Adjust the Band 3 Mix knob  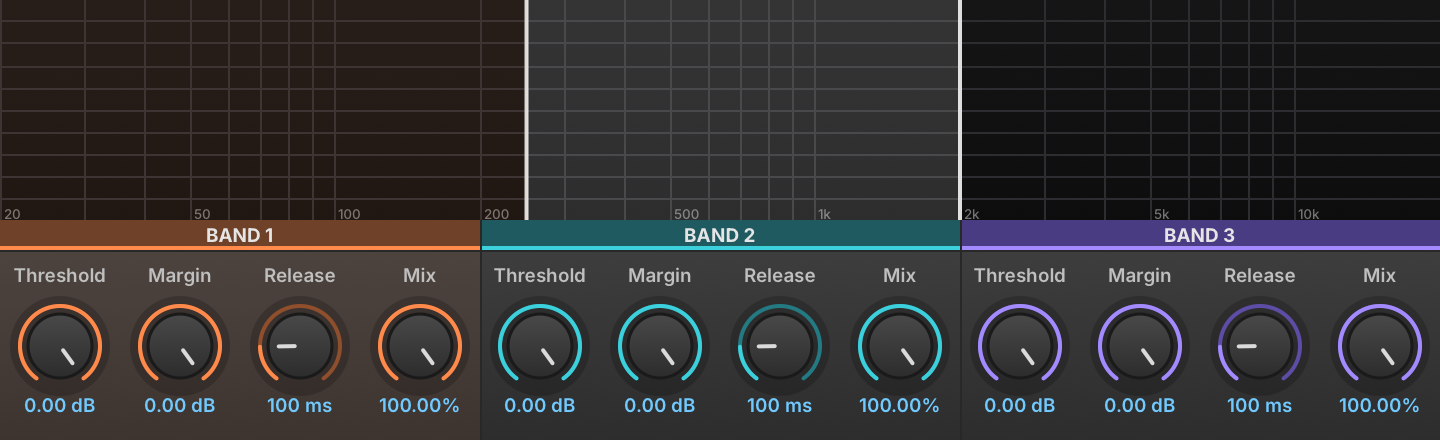click(1380, 345)
